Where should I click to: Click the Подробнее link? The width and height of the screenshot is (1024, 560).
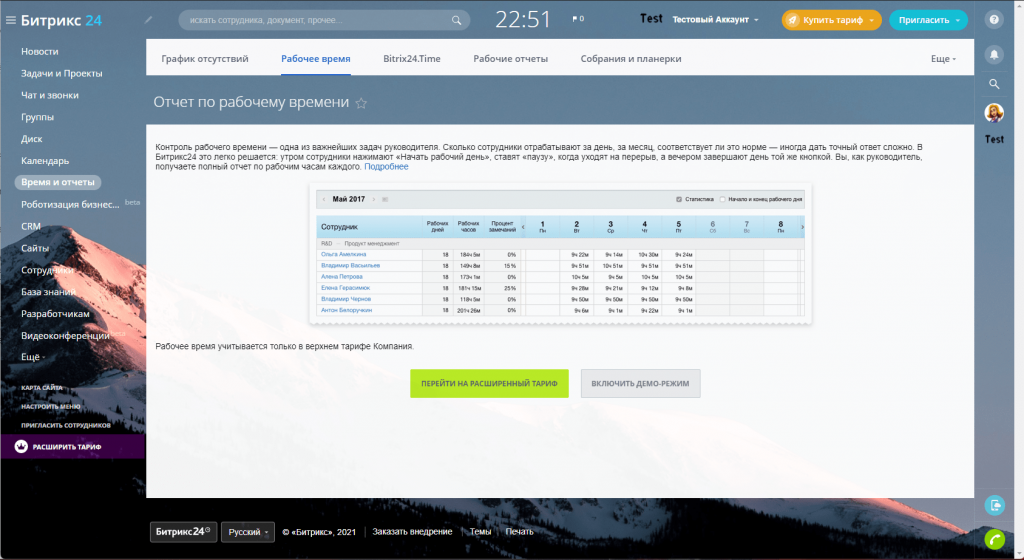(386, 166)
